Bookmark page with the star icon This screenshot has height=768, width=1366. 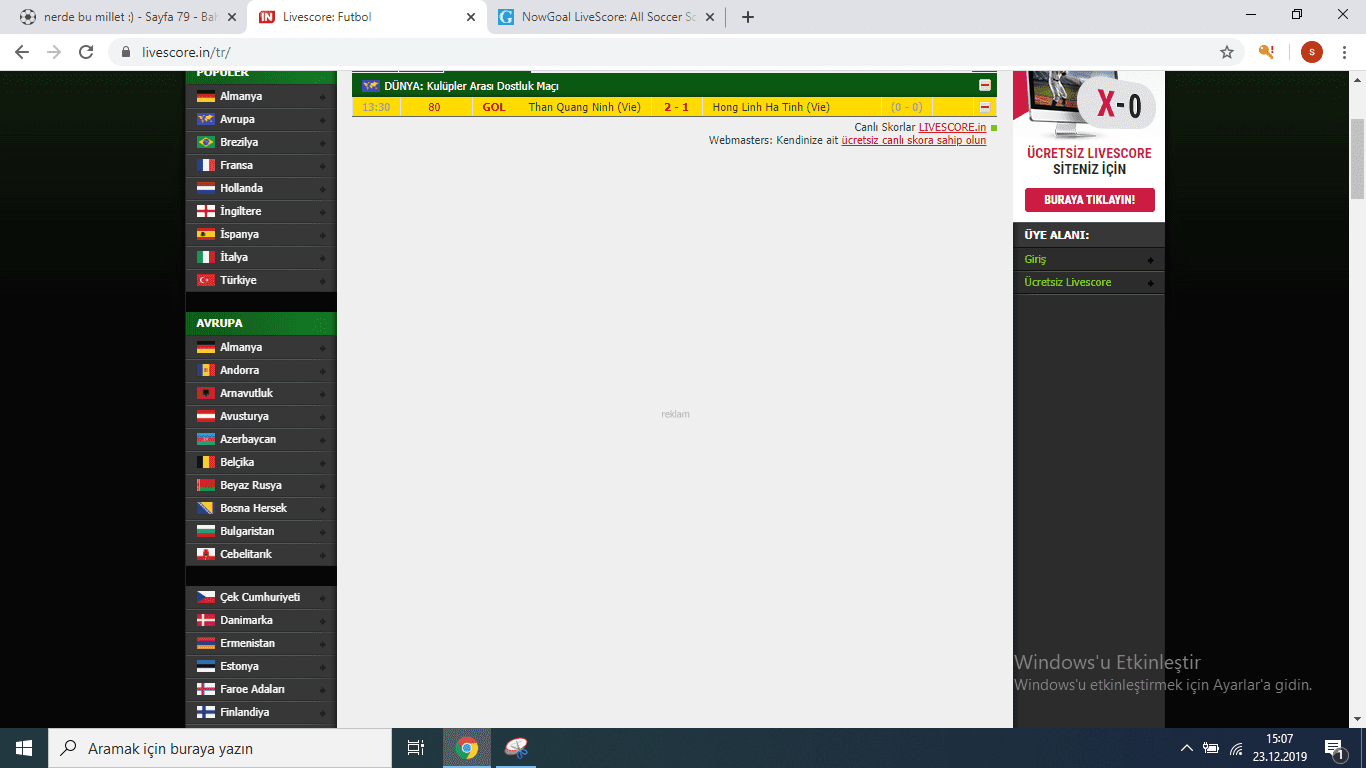click(x=1226, y=52)
